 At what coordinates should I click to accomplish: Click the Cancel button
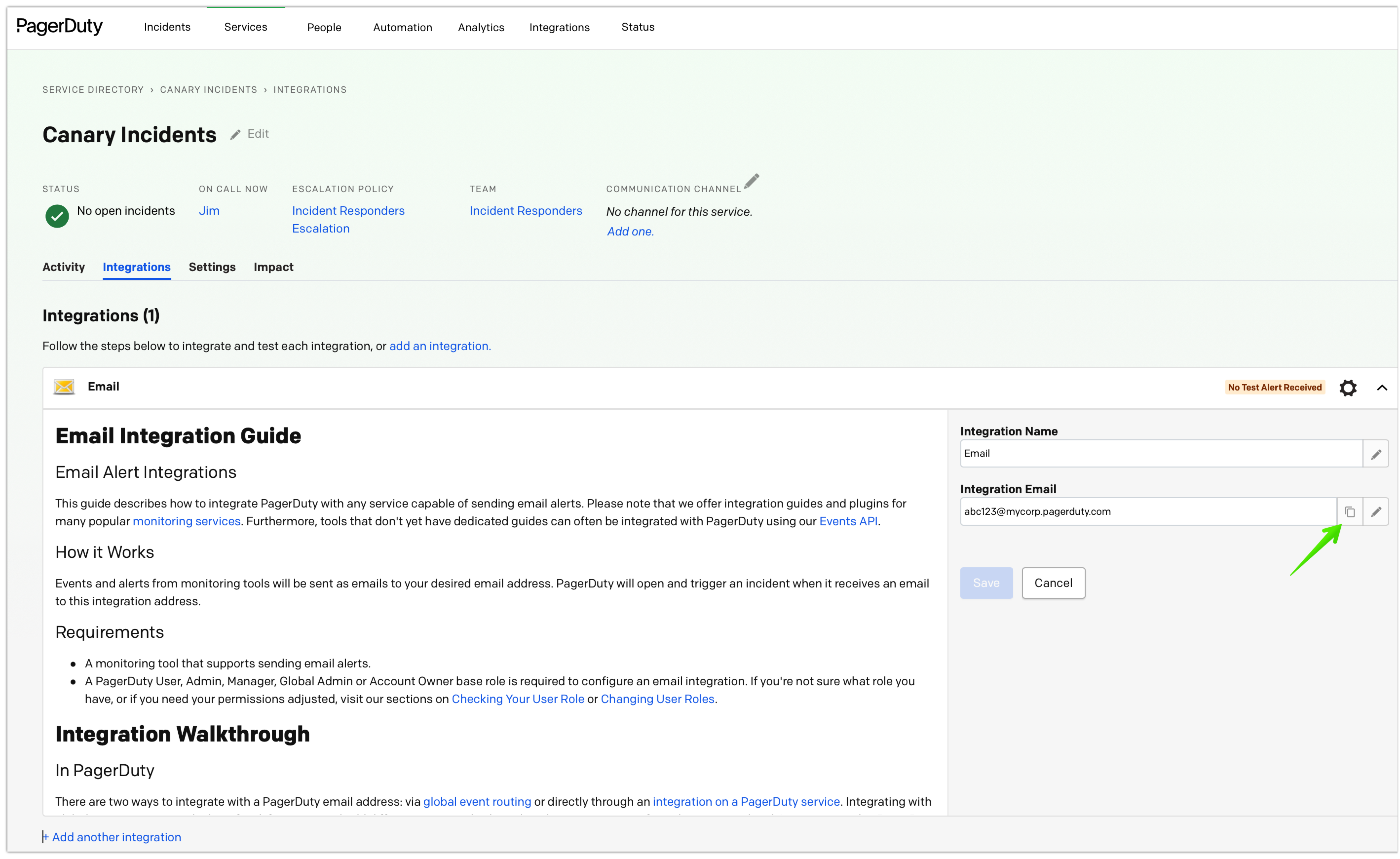point(1053,583)
